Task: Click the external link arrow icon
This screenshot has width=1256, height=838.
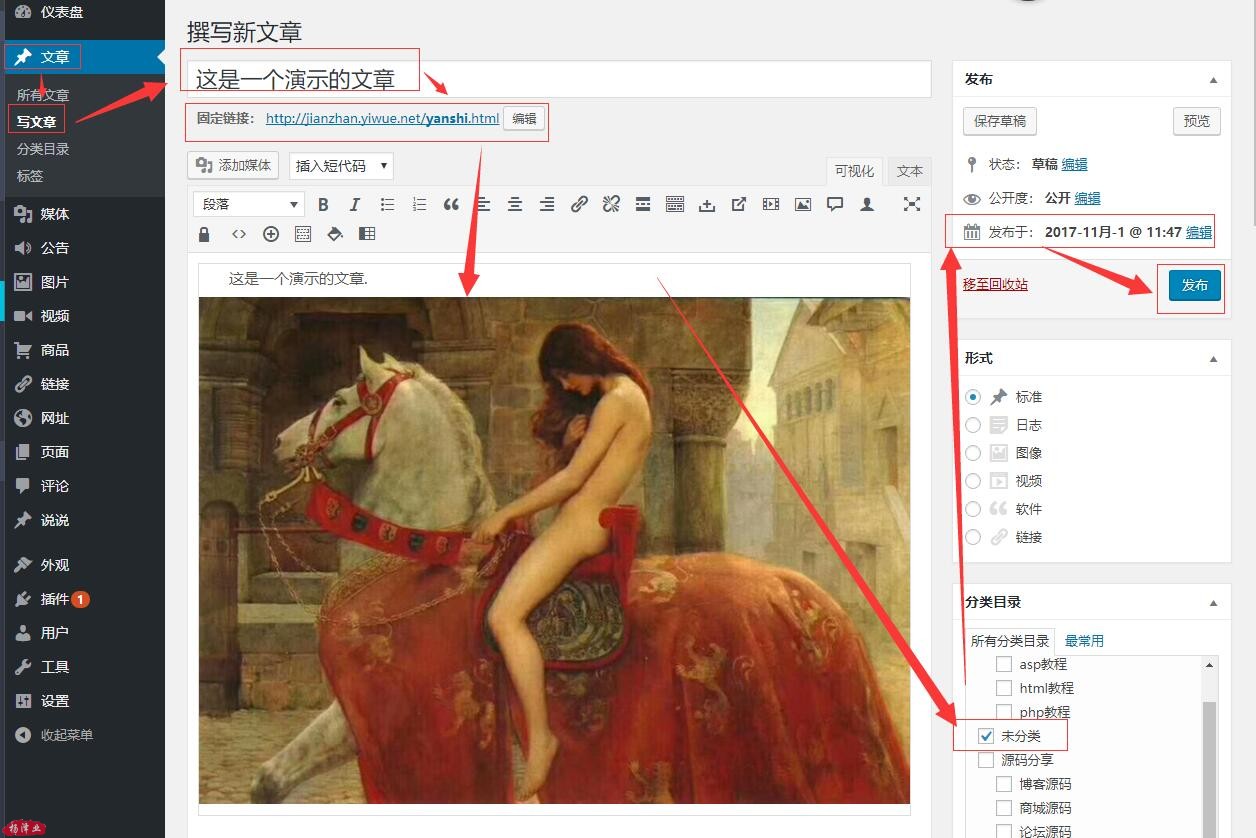Action: (x=739, y=204)
